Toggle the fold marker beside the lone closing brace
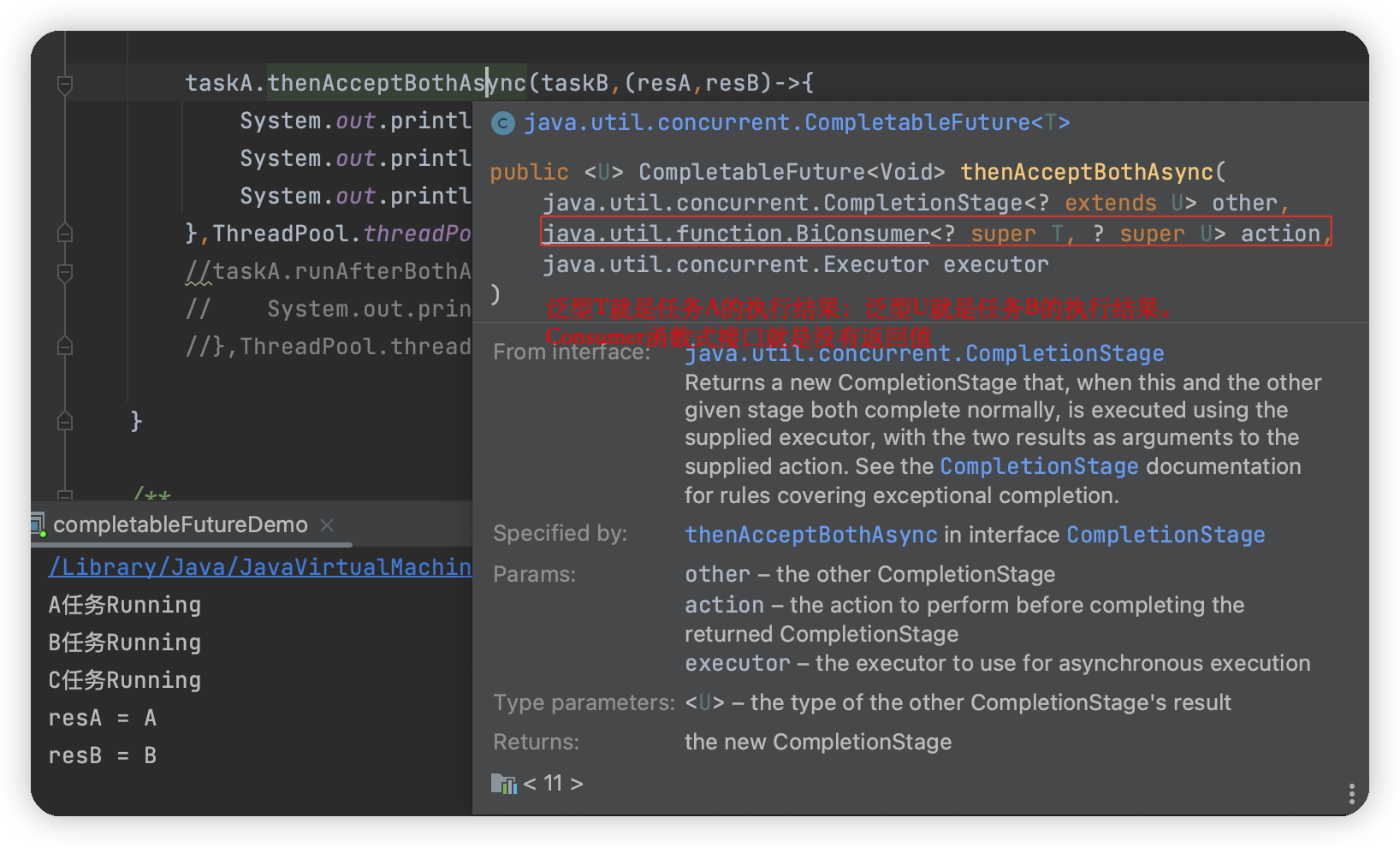Image resolution: width=1400 pixels, height=847 pixels. point(64,422)
